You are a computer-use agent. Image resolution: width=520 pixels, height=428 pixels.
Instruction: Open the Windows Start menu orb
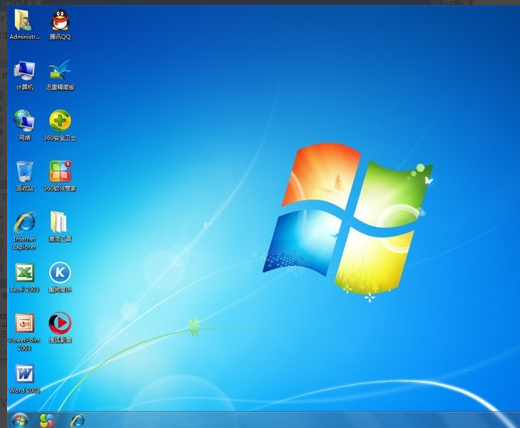coord(19,420)
